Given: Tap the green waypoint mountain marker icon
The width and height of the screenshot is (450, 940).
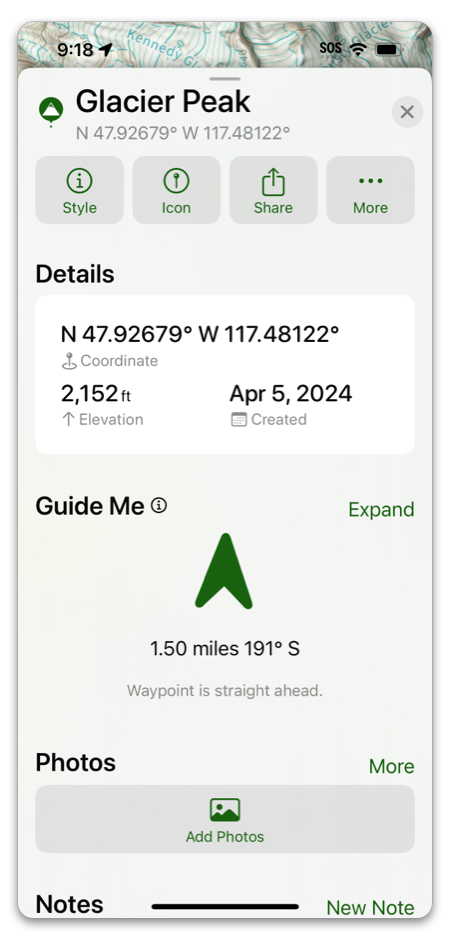Looking at the screenshot, I should point(51,112).
